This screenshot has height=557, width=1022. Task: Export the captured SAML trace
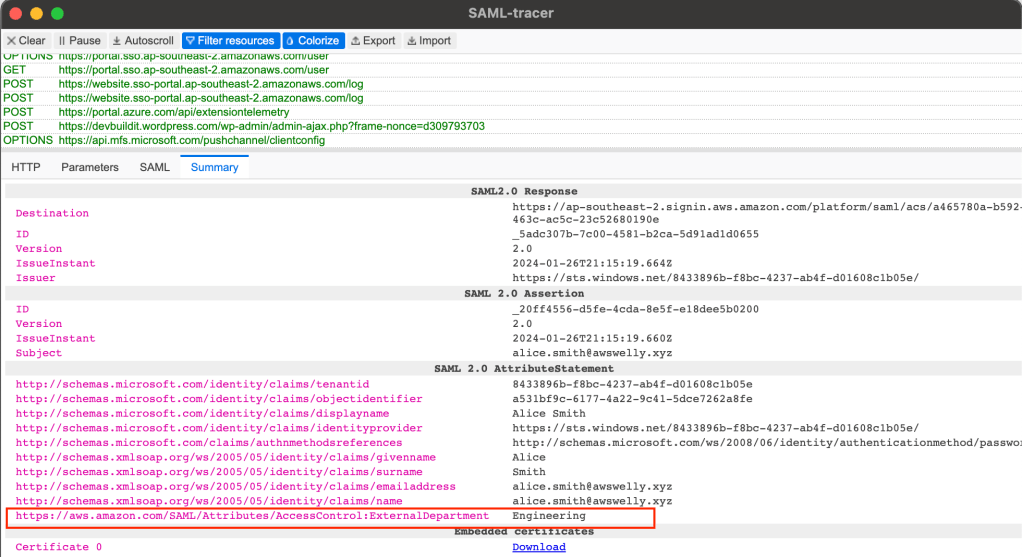click(373, 41)
